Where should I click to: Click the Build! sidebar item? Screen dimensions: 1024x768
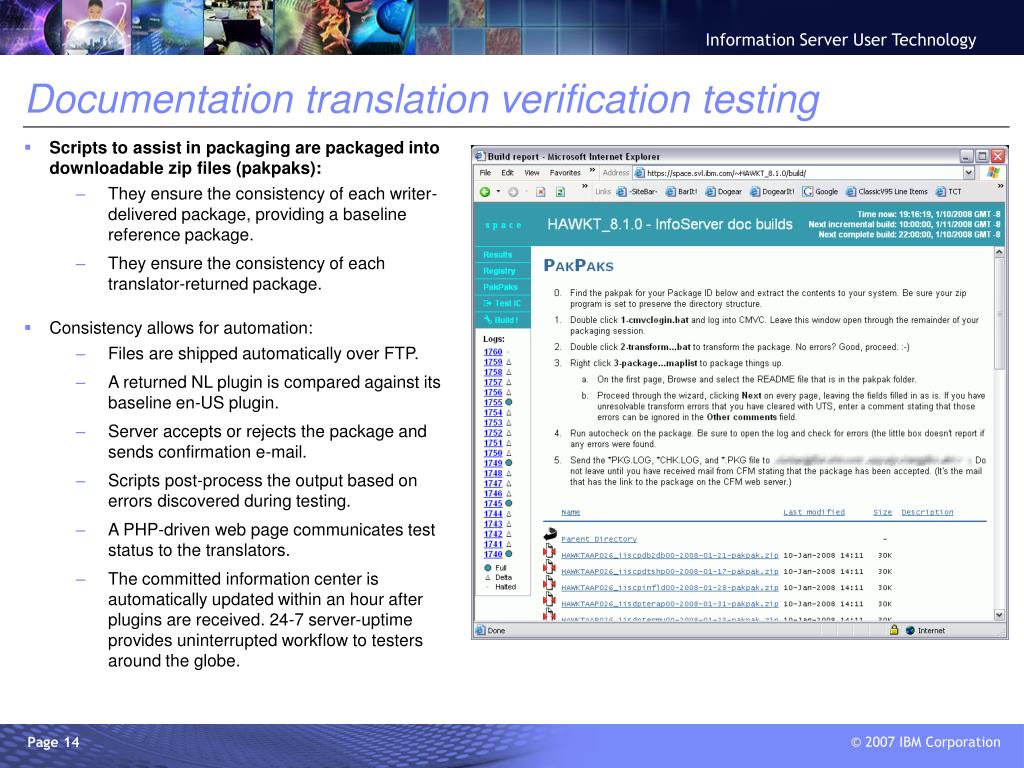(x=501, y=320)
